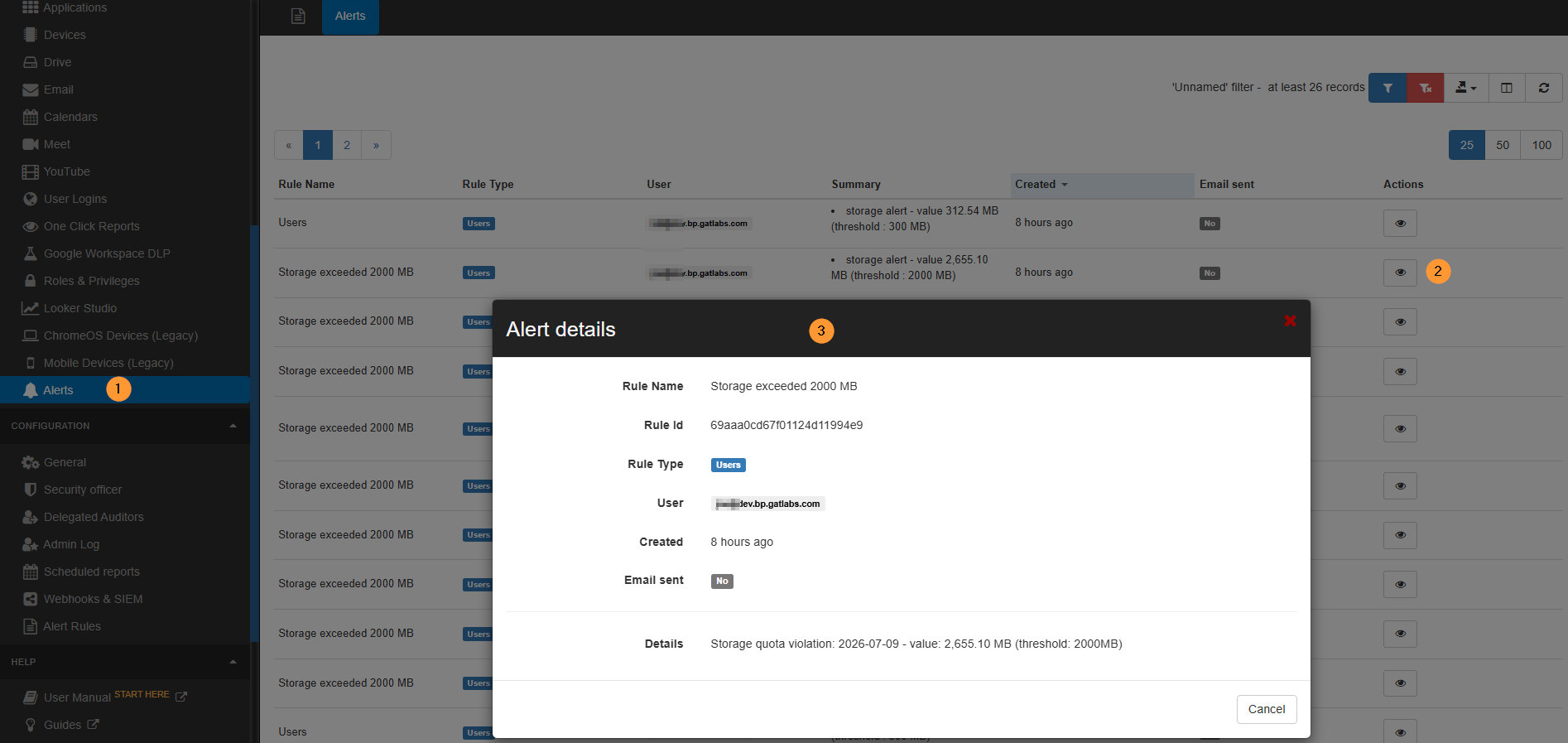Go to Email audit section
The image size is (1568, 743).
(x=58, y=89)
